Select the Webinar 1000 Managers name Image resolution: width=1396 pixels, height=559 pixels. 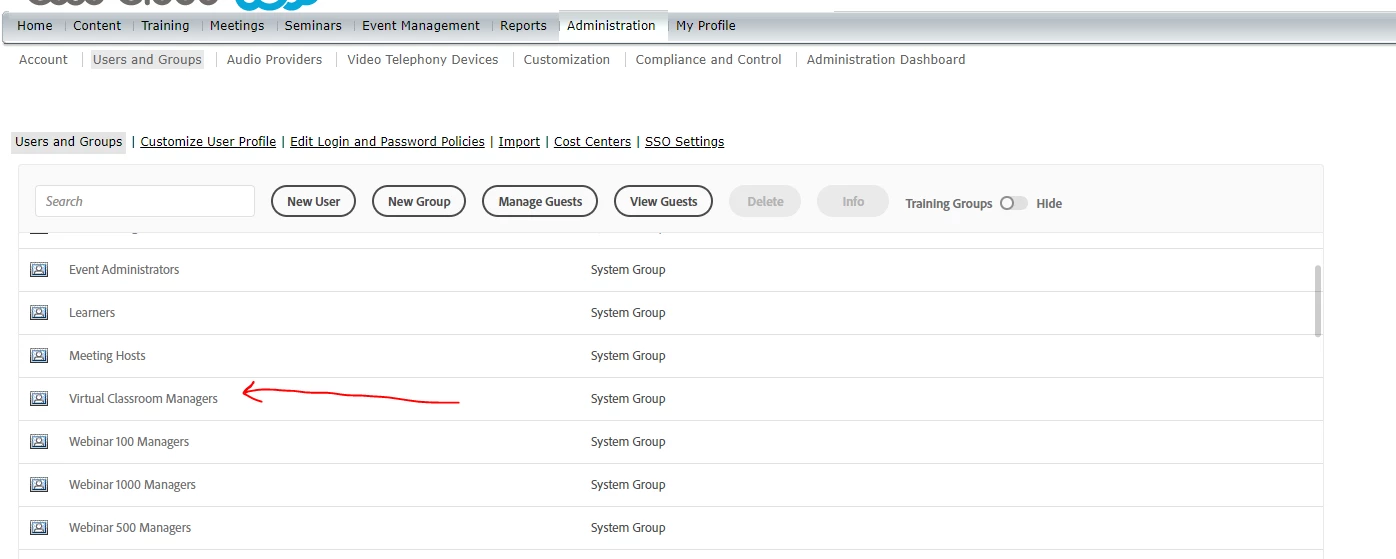(132, 485)
